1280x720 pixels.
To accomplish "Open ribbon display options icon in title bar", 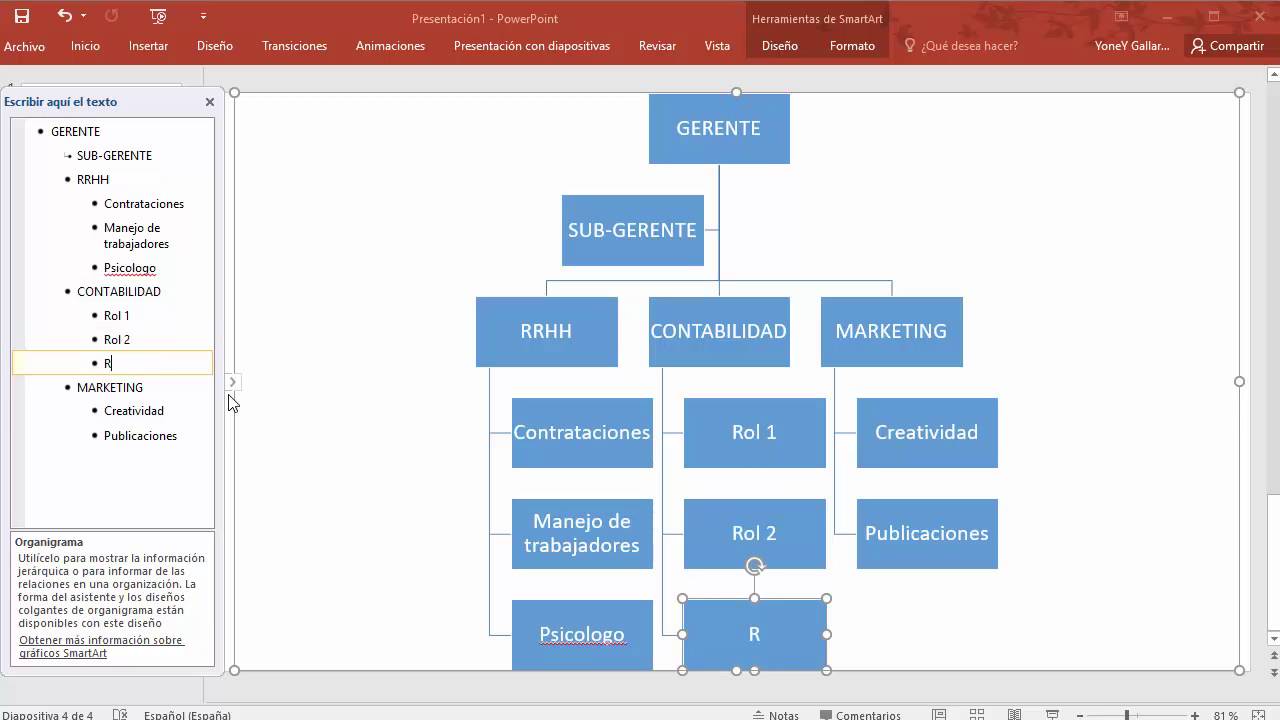I will pyautogui.click(x=1121, y=16).
